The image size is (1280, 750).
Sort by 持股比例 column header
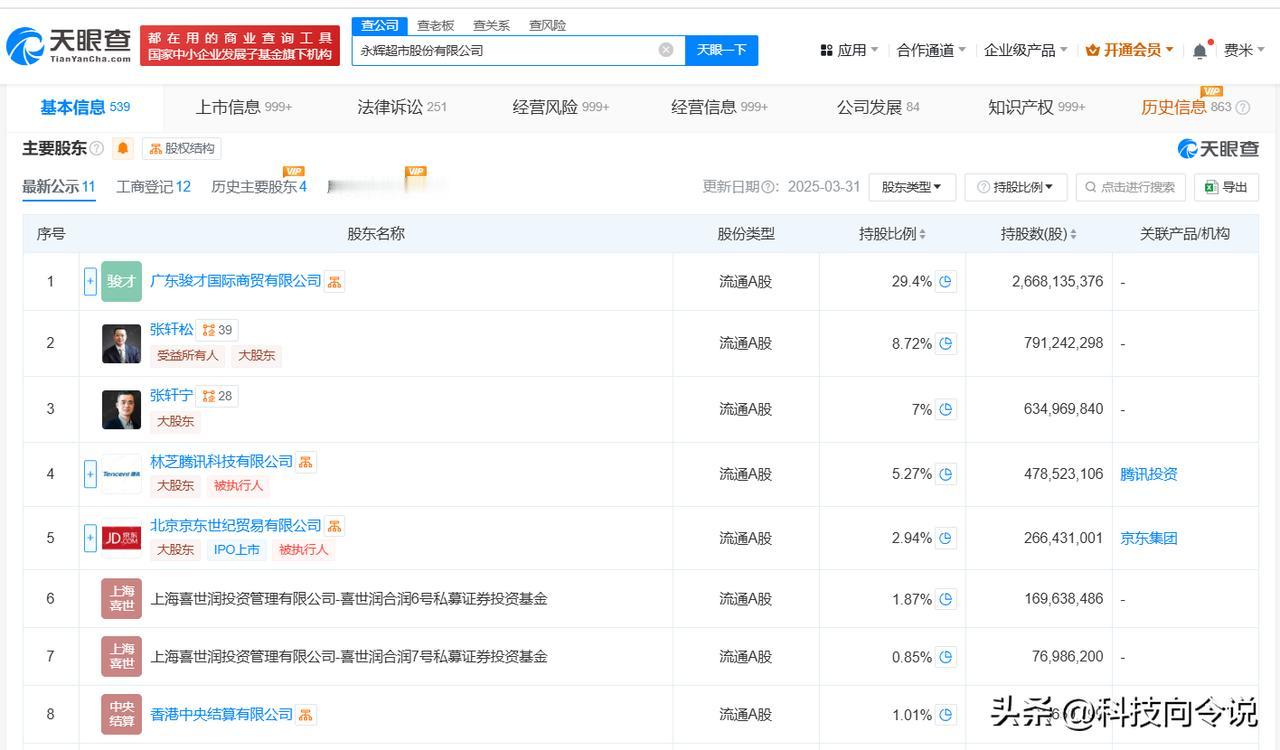click(x=892, y=234)
